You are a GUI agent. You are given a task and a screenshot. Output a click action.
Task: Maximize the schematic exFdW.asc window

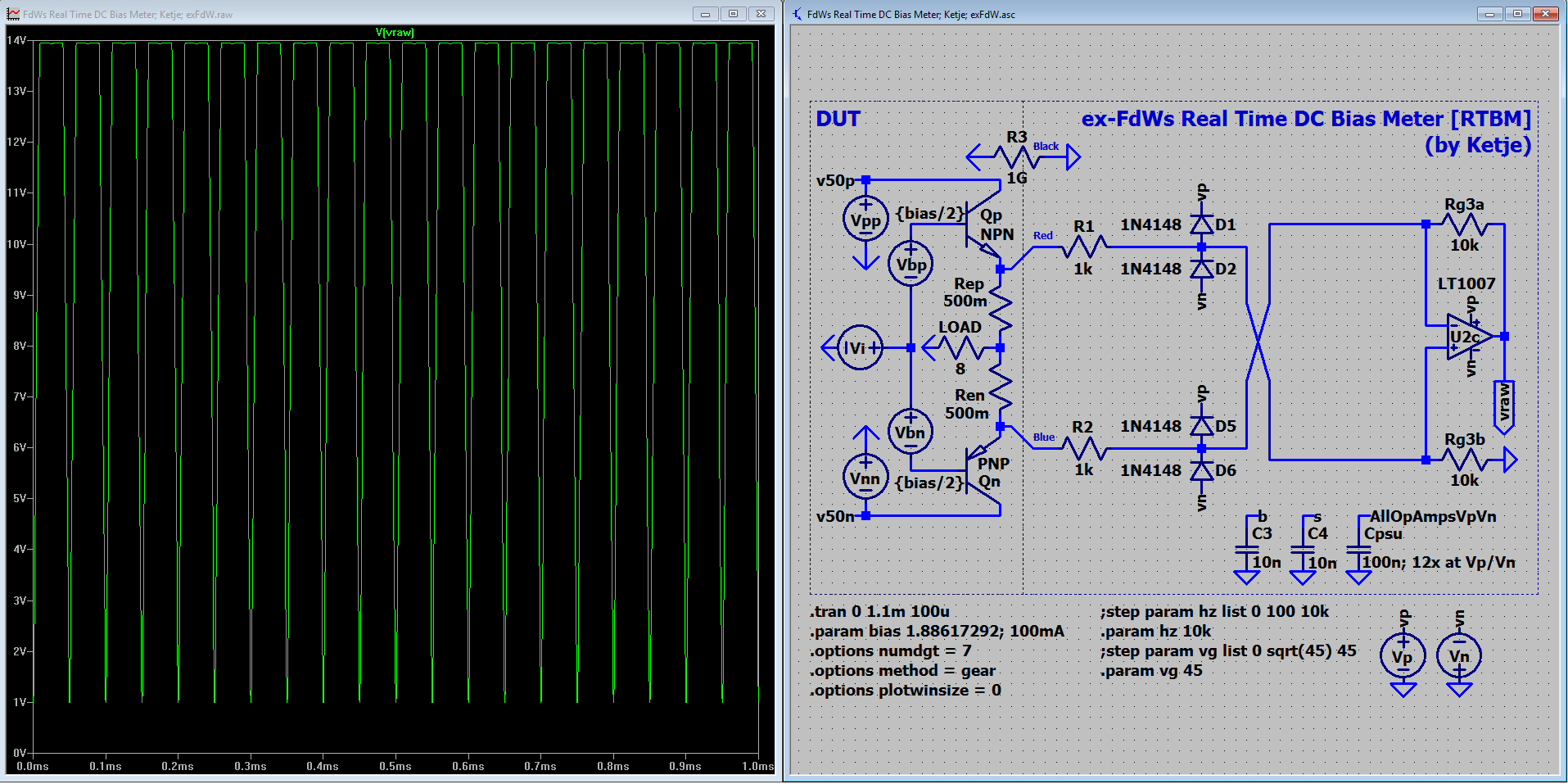[1517, 14]
